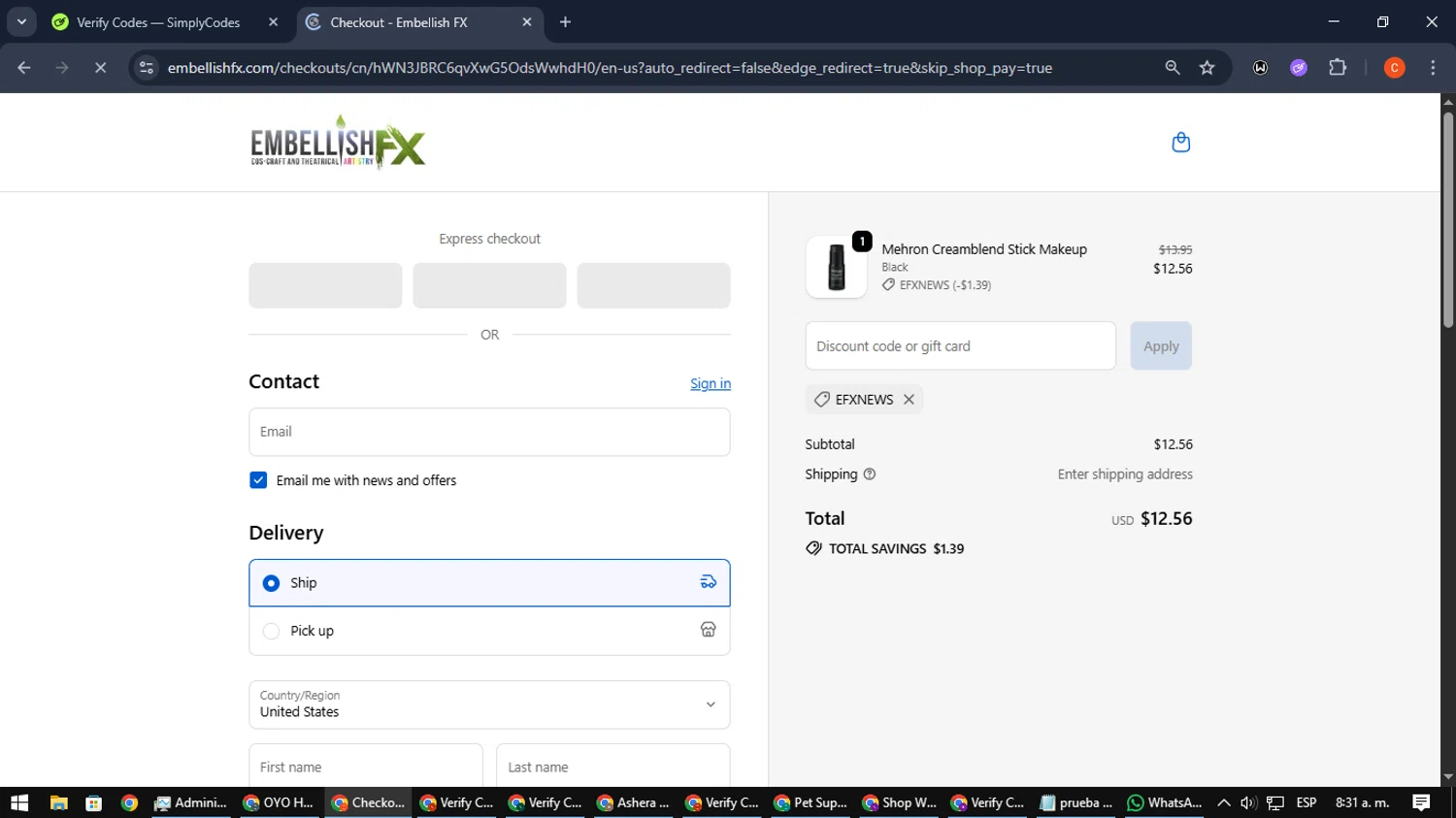Open prueba notepad taskbar window
Screen dimensions: 1456x818
click(x=1075, y=802)
